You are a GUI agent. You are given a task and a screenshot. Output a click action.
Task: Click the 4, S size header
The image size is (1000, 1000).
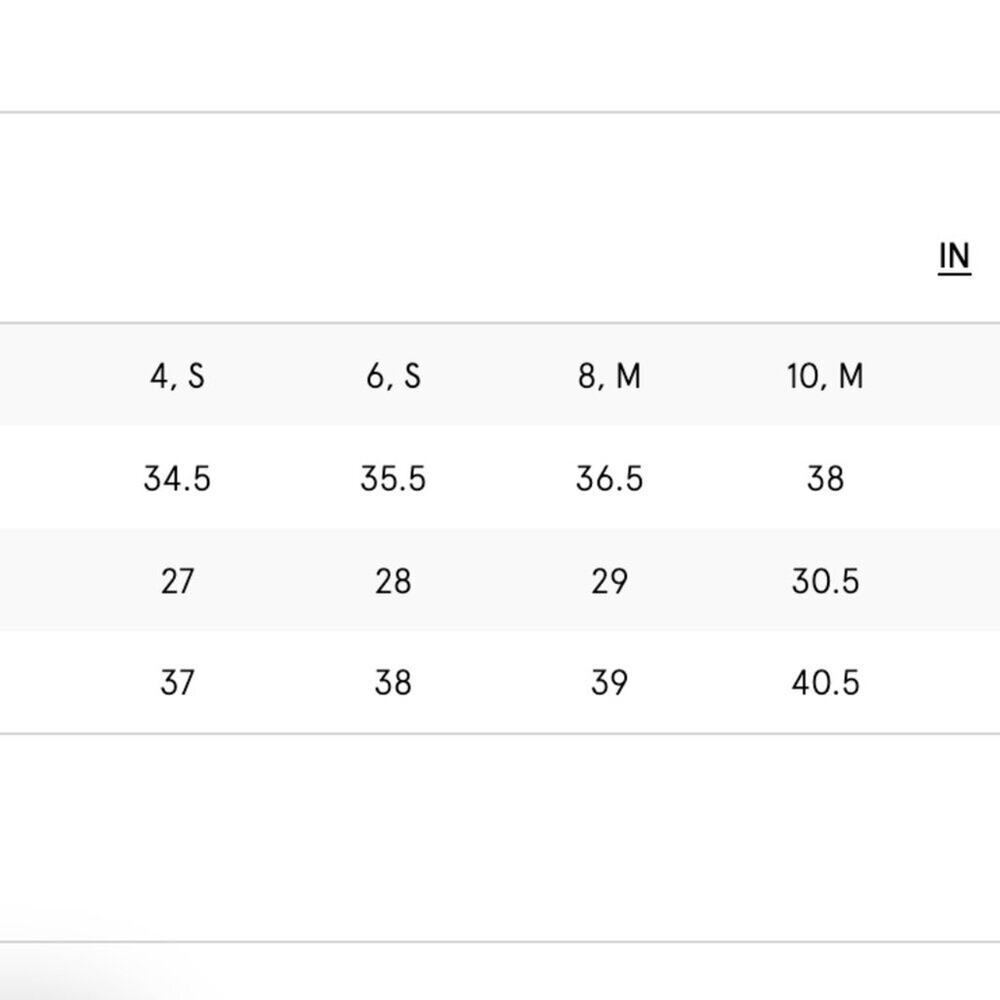click(x=177, y=376)
